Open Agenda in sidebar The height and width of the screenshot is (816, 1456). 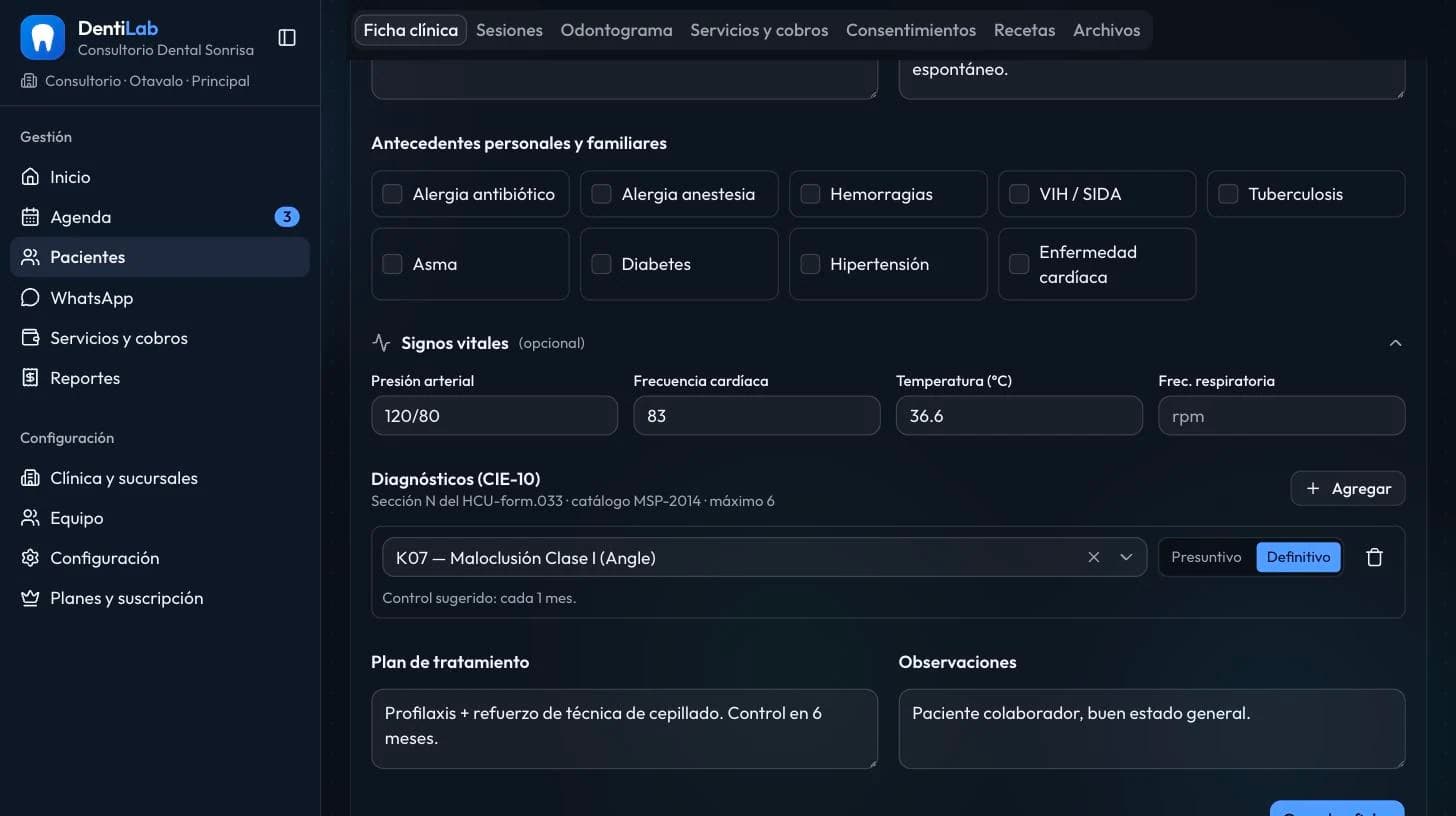point(160,217)
